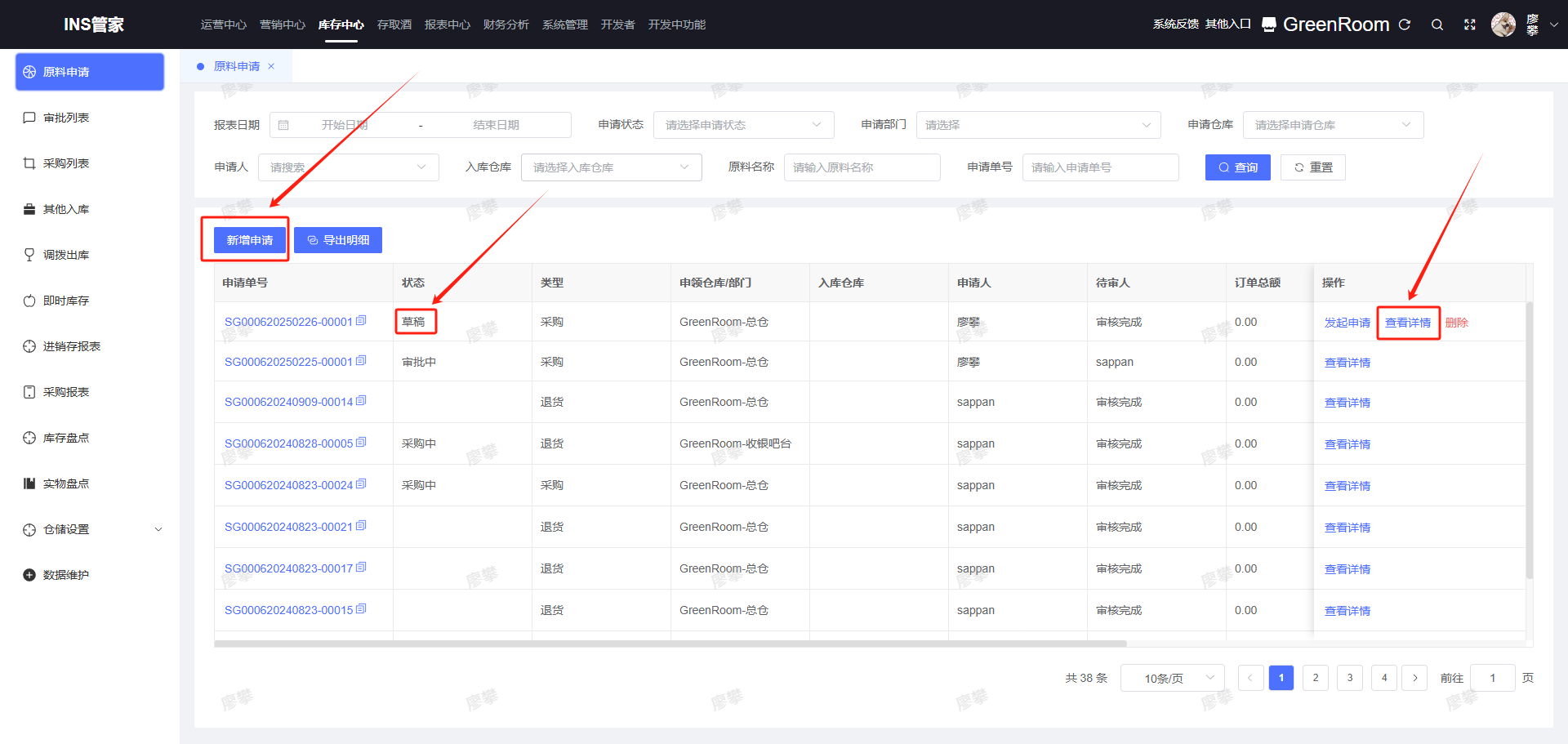
Task: Click 发起申请 for the draft row
Action: [1347, 323]
